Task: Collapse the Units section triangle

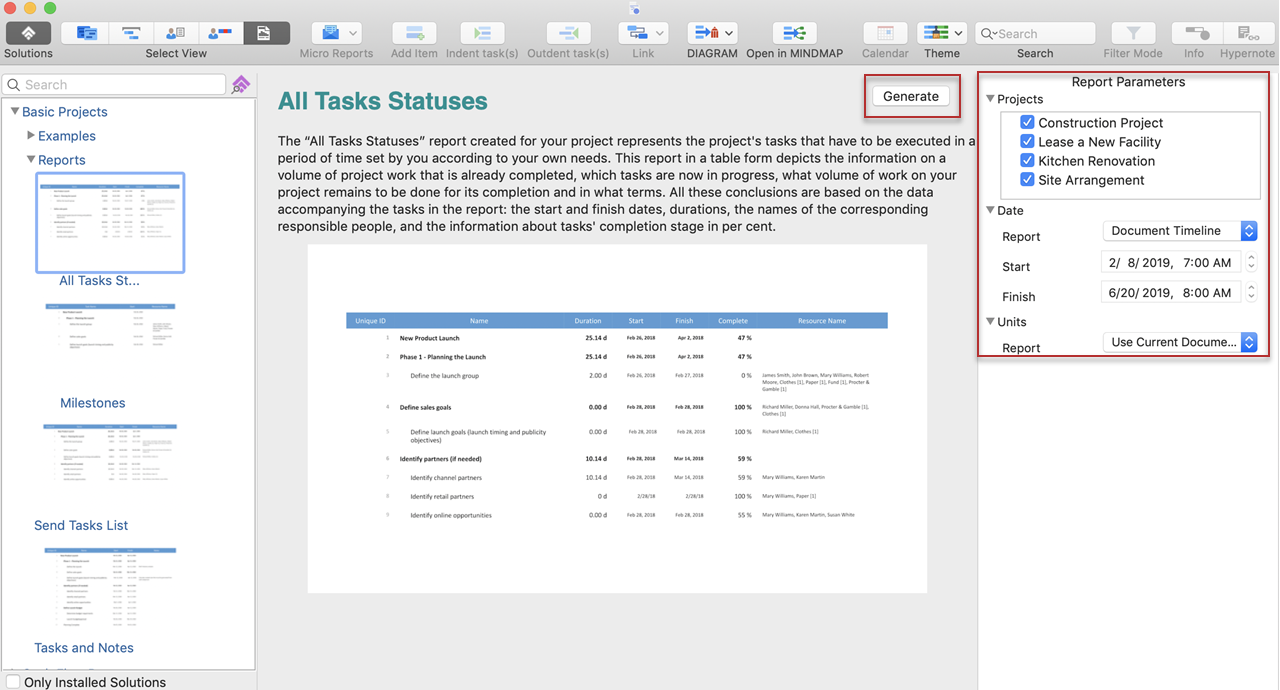Action: (x=990, y=321)
